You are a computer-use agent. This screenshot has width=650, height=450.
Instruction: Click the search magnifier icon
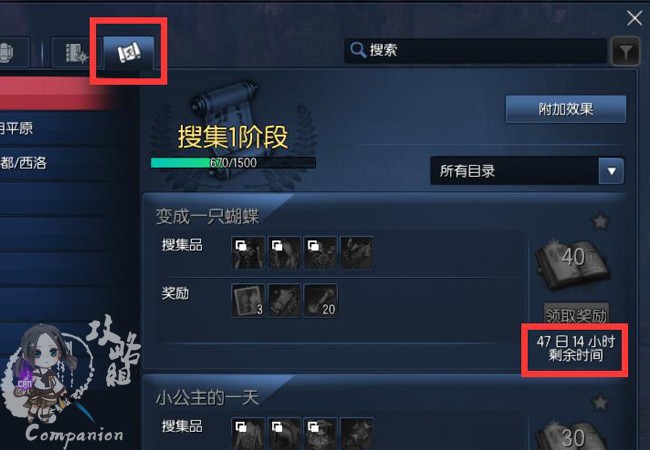pos(358,50)
